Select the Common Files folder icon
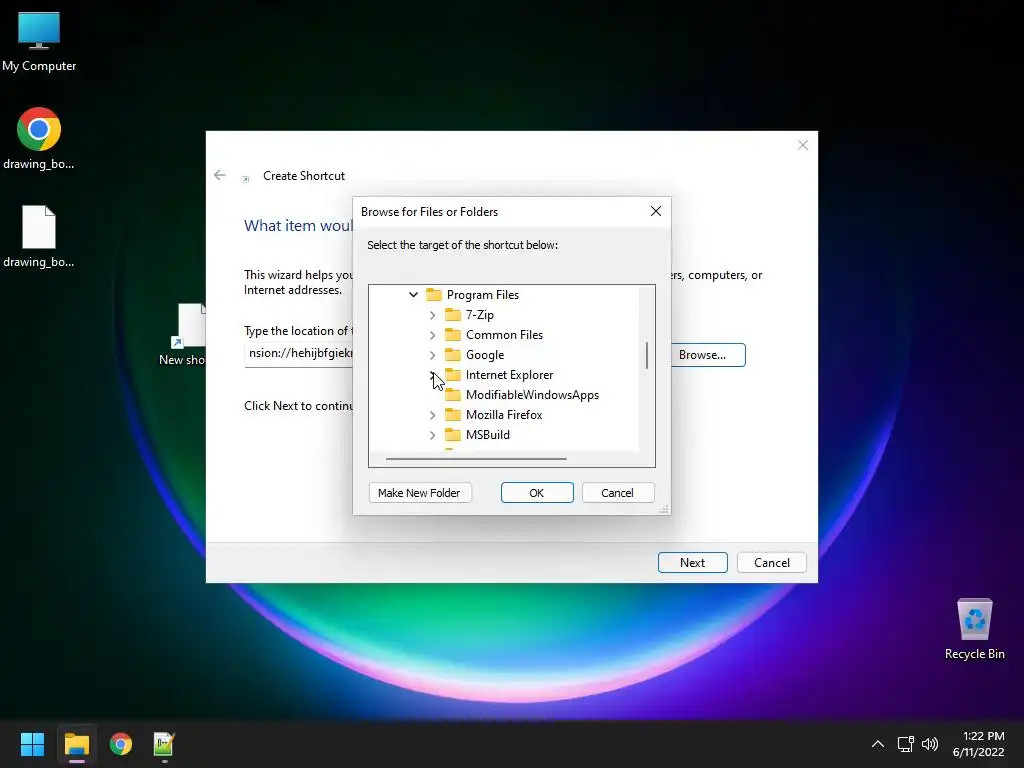Image resolution: width=1024 pixels, height=768 pixels. click(453, 335)
